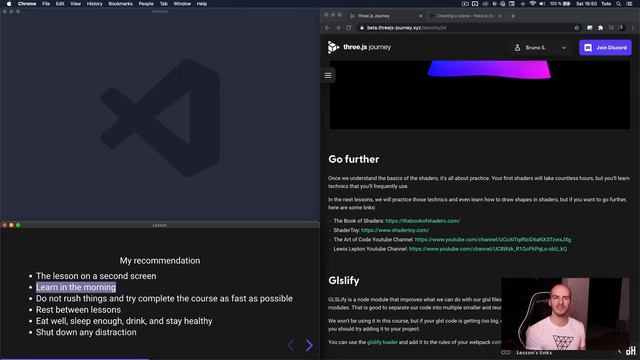Viewport: 640px width, 360px height.
Task: Open Notification Center icon in menu bar
Action: coord(629,4)
